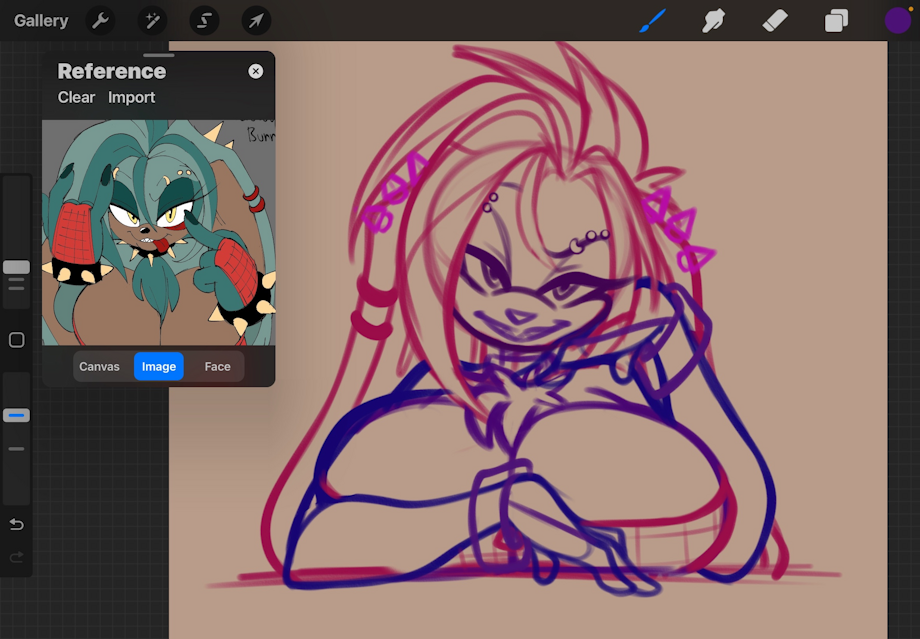Open the Adjustments magic wand menu

153,20
